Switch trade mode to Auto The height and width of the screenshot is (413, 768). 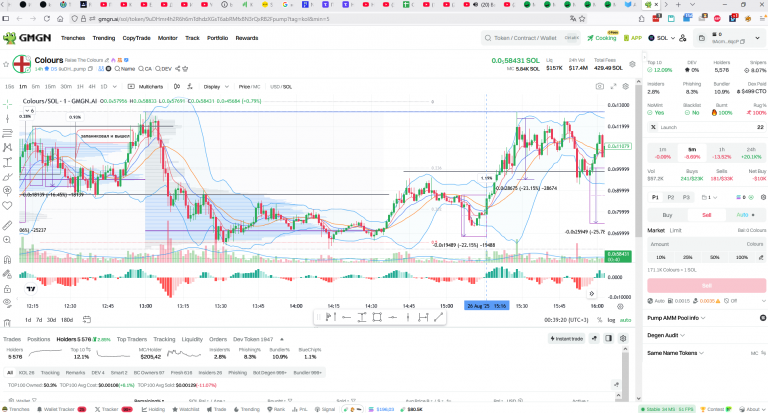tap(744, 215)
